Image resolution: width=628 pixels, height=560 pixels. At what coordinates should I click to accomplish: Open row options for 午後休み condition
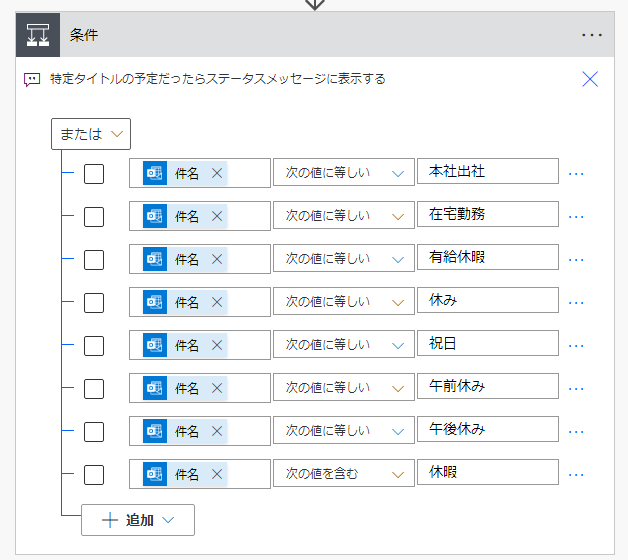click(x=576, y=431)
